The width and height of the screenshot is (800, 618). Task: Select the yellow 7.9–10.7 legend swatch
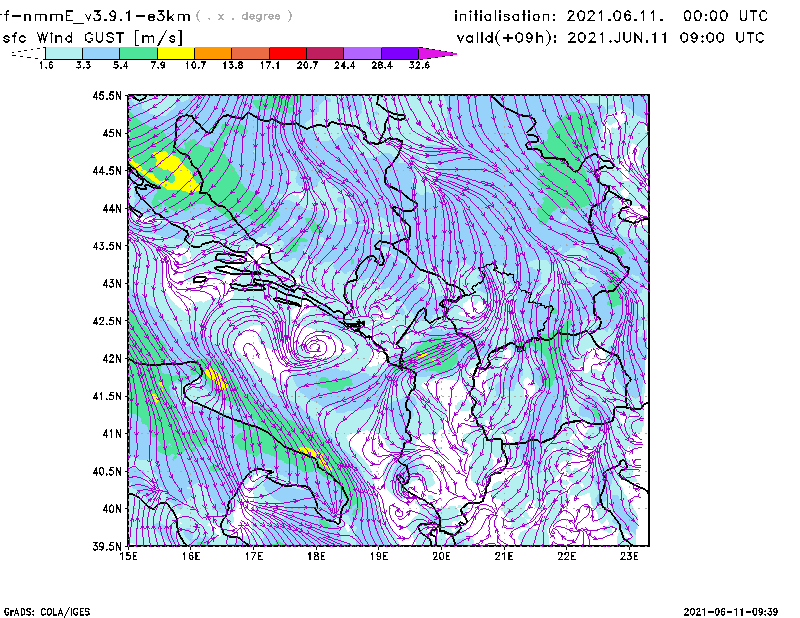click(176, 53)
